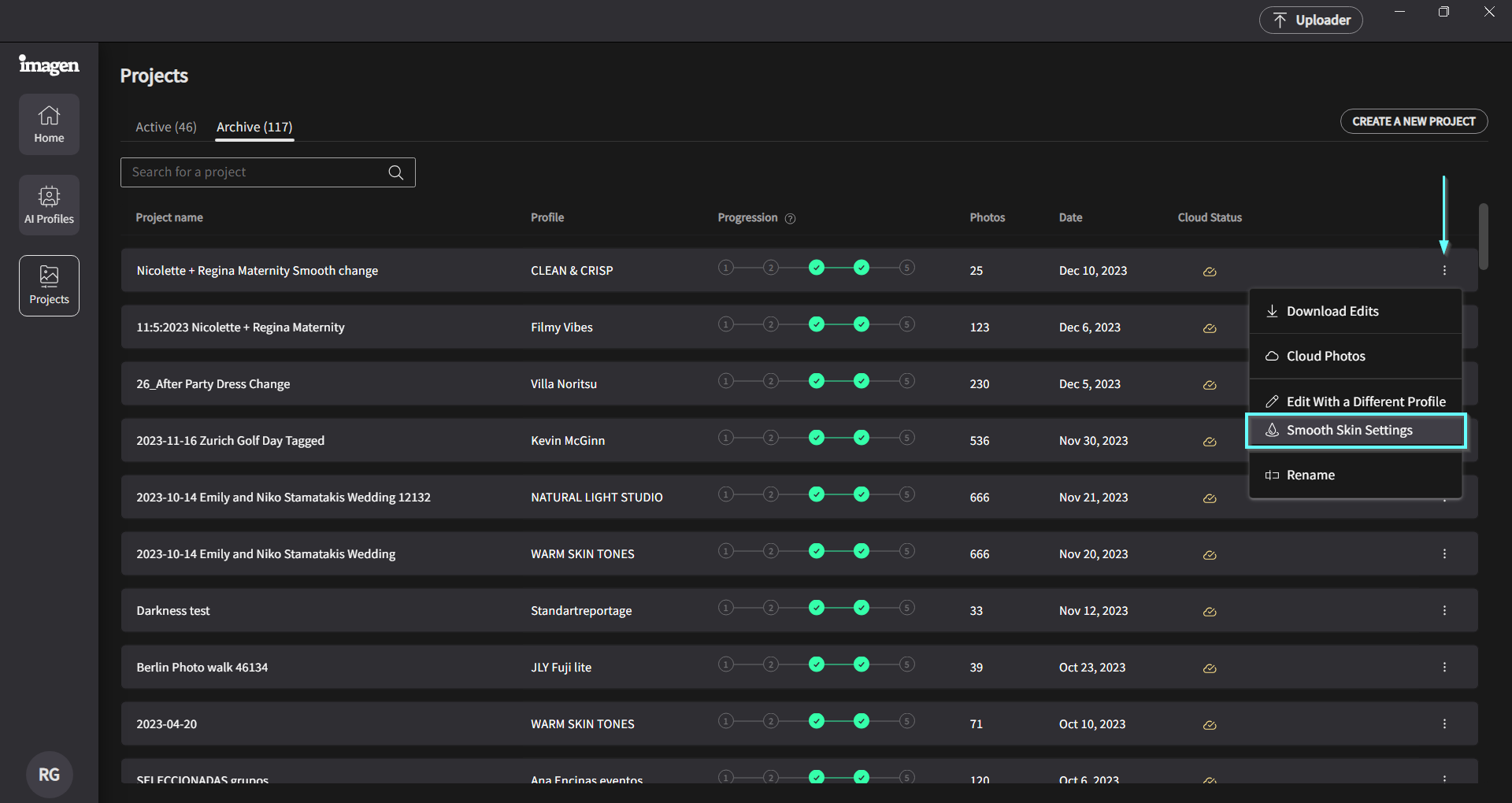This screenshot has height=803, width=1512.
Task: Click the Profile column header
Action: (x=547, y=217)
